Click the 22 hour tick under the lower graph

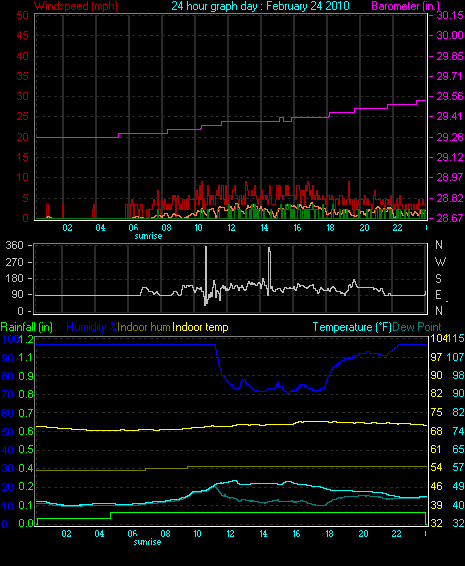[396, 534]
